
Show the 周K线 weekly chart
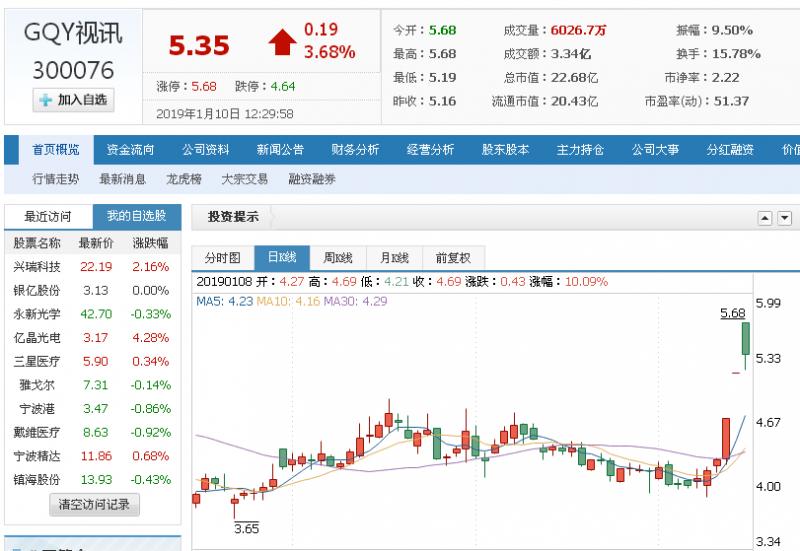338,258
